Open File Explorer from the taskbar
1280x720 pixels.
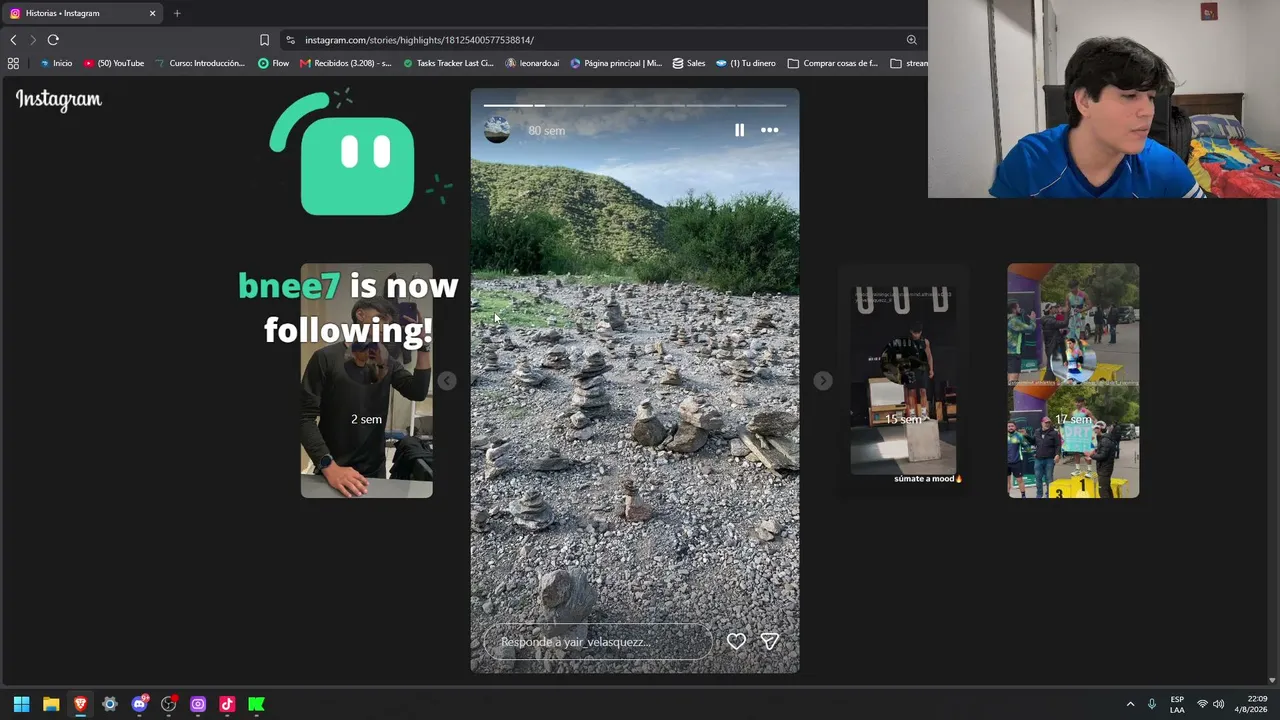51,704
